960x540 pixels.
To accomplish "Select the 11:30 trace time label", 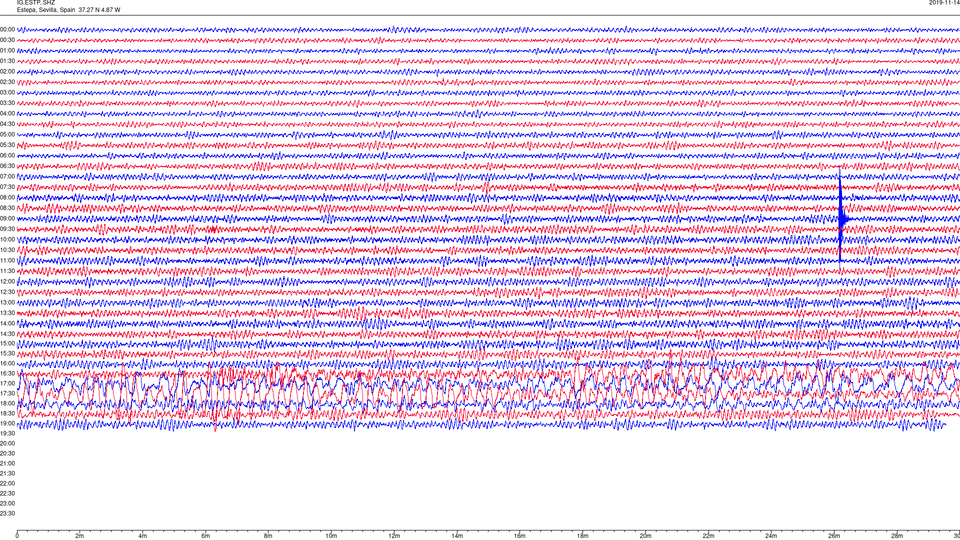I will coord(7,271).
